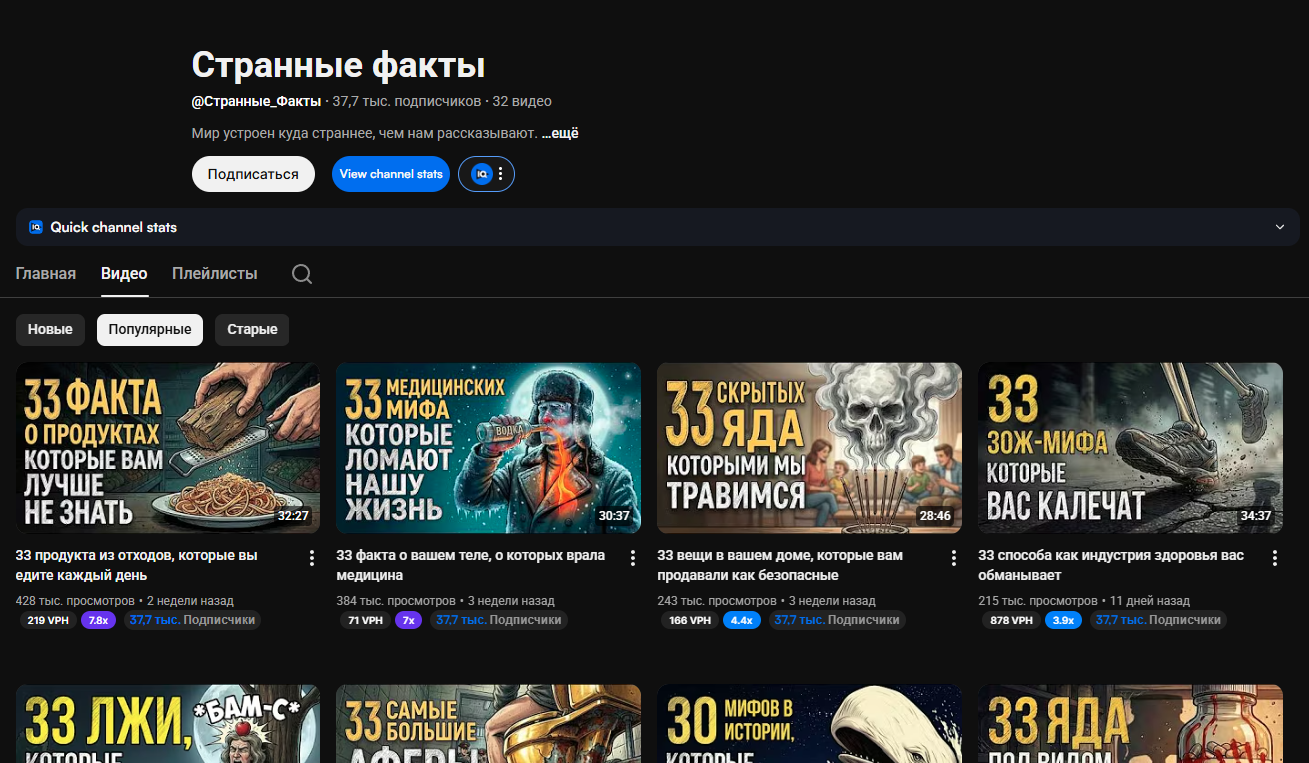Expand the Quick channel stats chevron
1309x763 pixels.
(x=1280, y=227)
